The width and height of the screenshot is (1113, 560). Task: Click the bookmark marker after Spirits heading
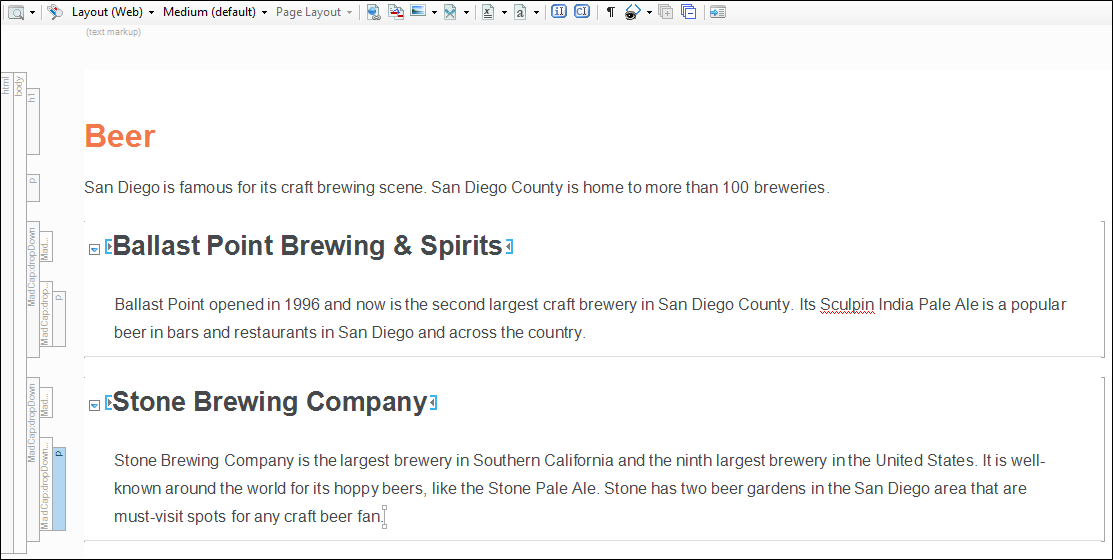click(x=508, y=246)
